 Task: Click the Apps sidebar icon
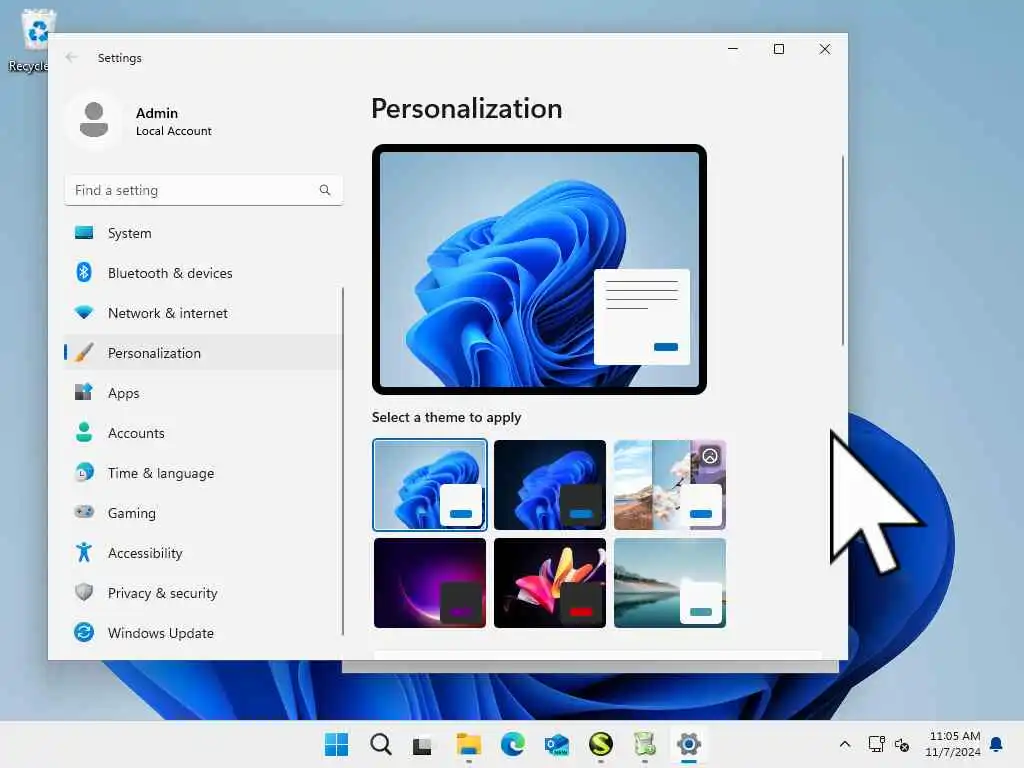click(x=84, y=392)
